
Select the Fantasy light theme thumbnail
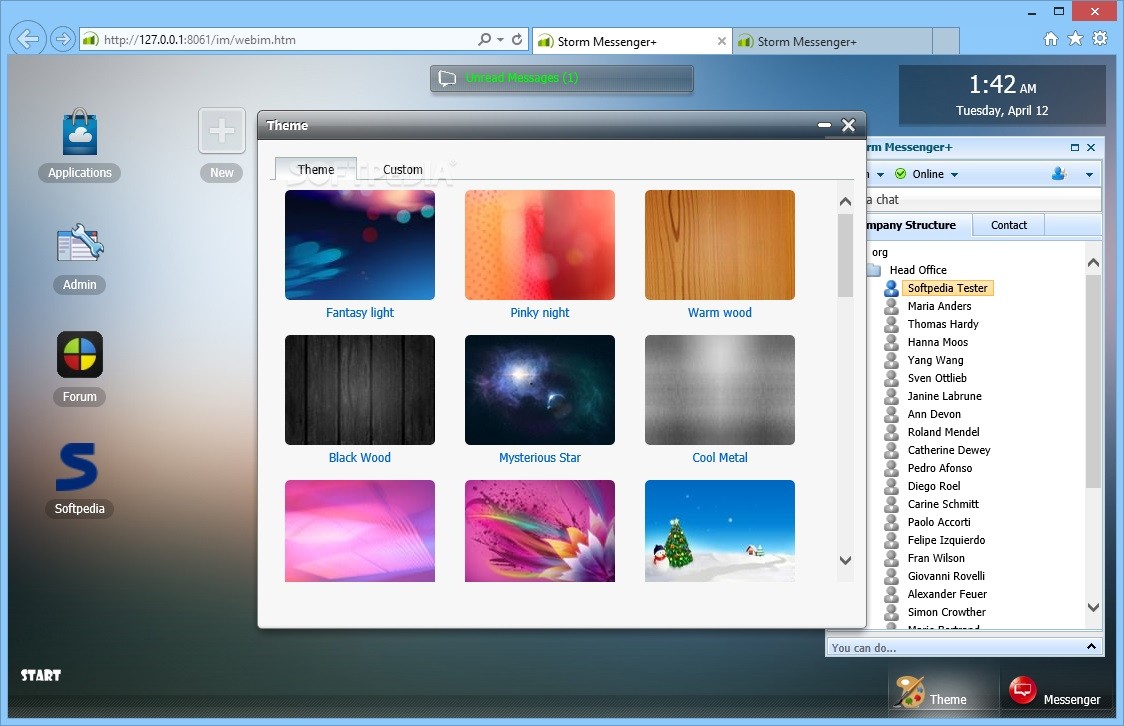click(x=360, y=245)
